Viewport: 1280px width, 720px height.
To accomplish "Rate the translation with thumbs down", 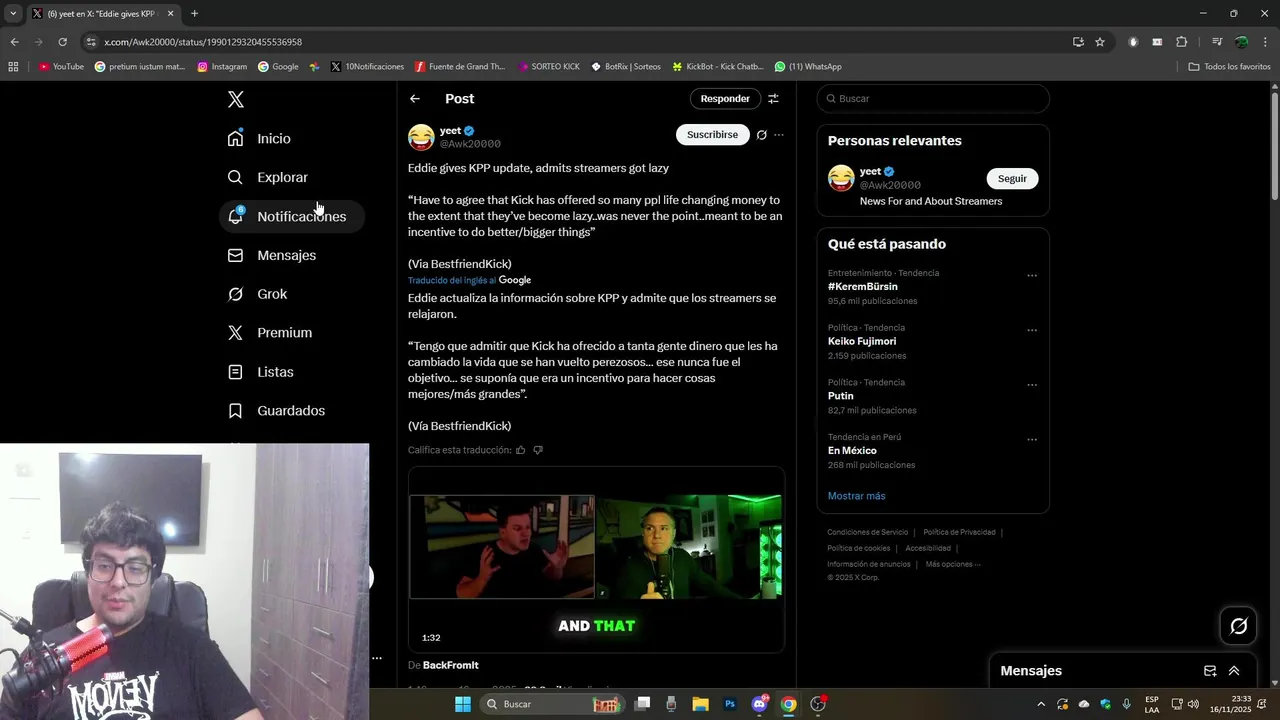I will point(538,450).
